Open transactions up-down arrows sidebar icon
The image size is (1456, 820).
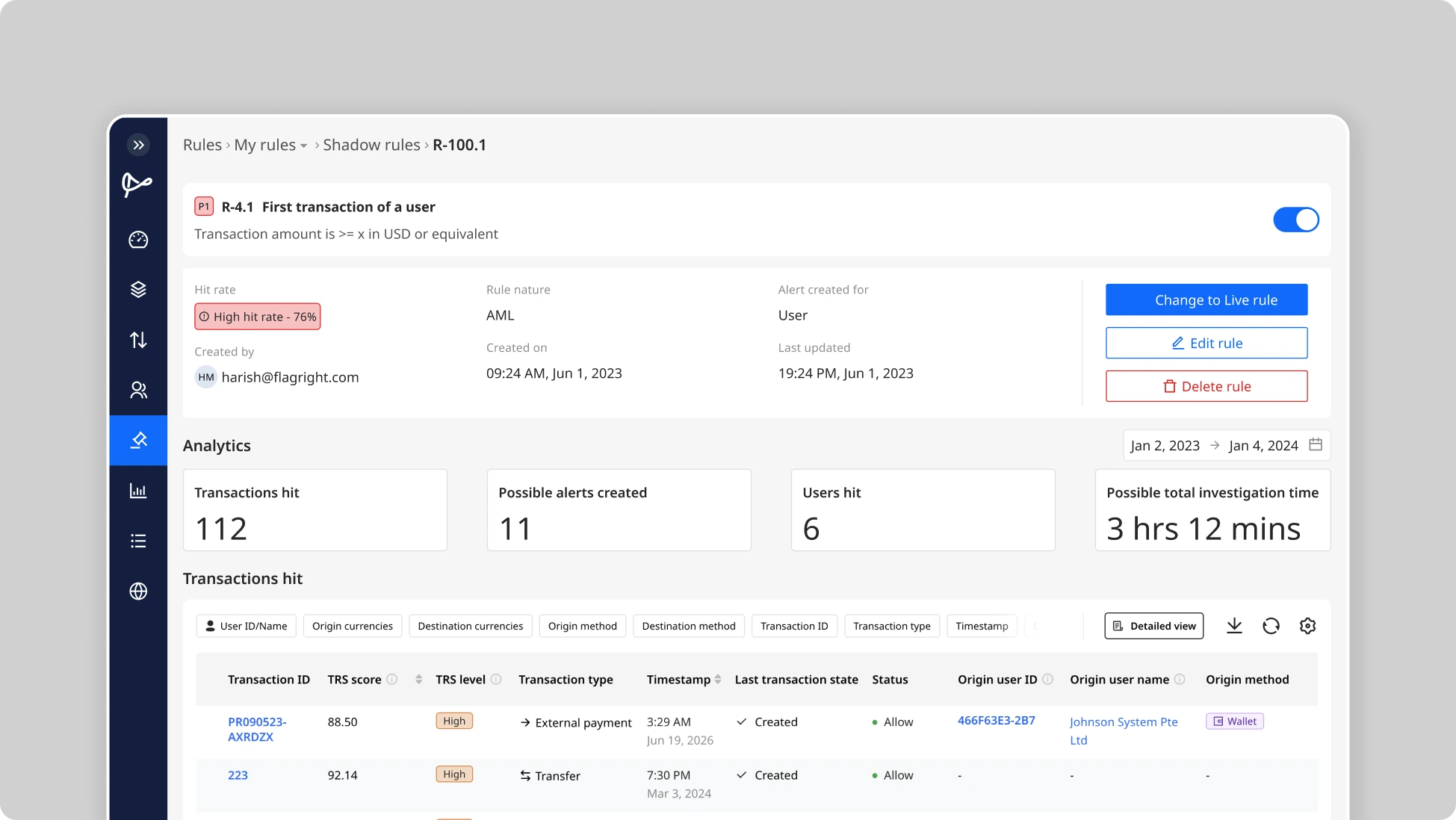point(138,340)
